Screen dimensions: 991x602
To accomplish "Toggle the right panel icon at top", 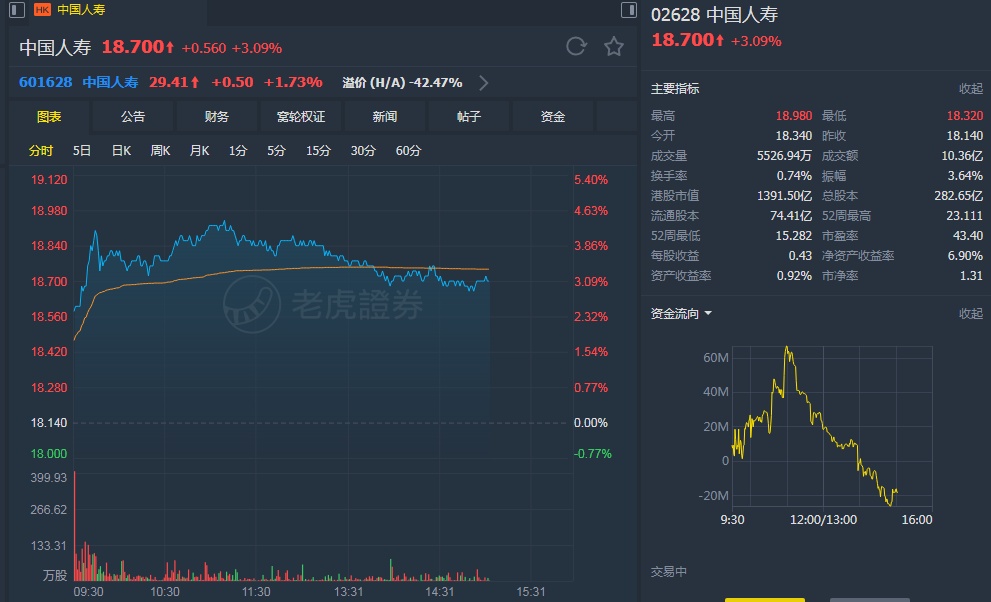I will (x=628, y=10).
